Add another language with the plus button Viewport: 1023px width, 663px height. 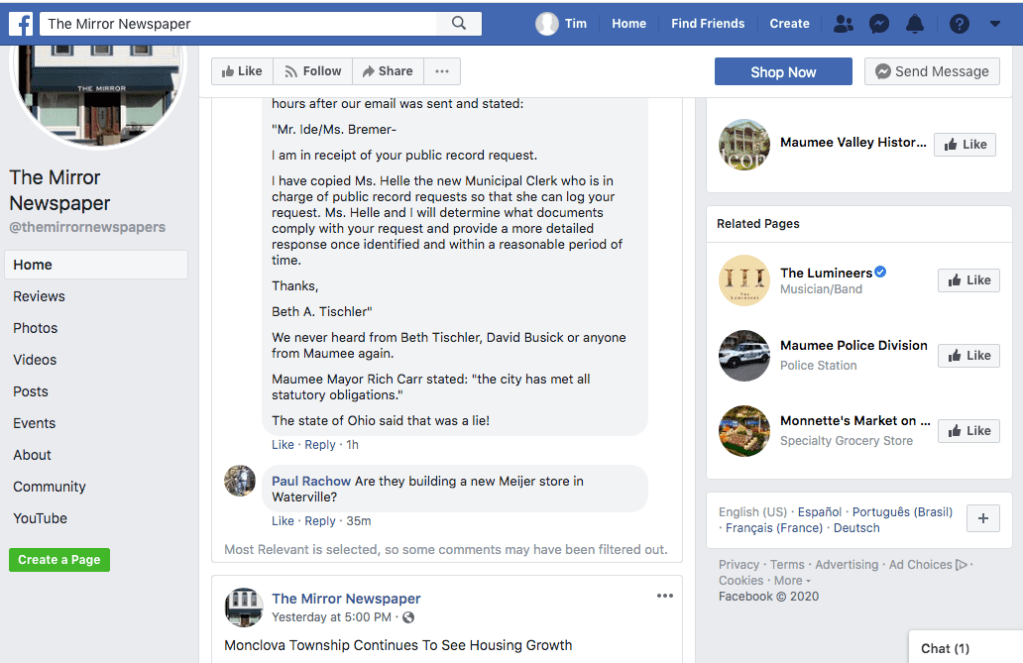[982, 518]
